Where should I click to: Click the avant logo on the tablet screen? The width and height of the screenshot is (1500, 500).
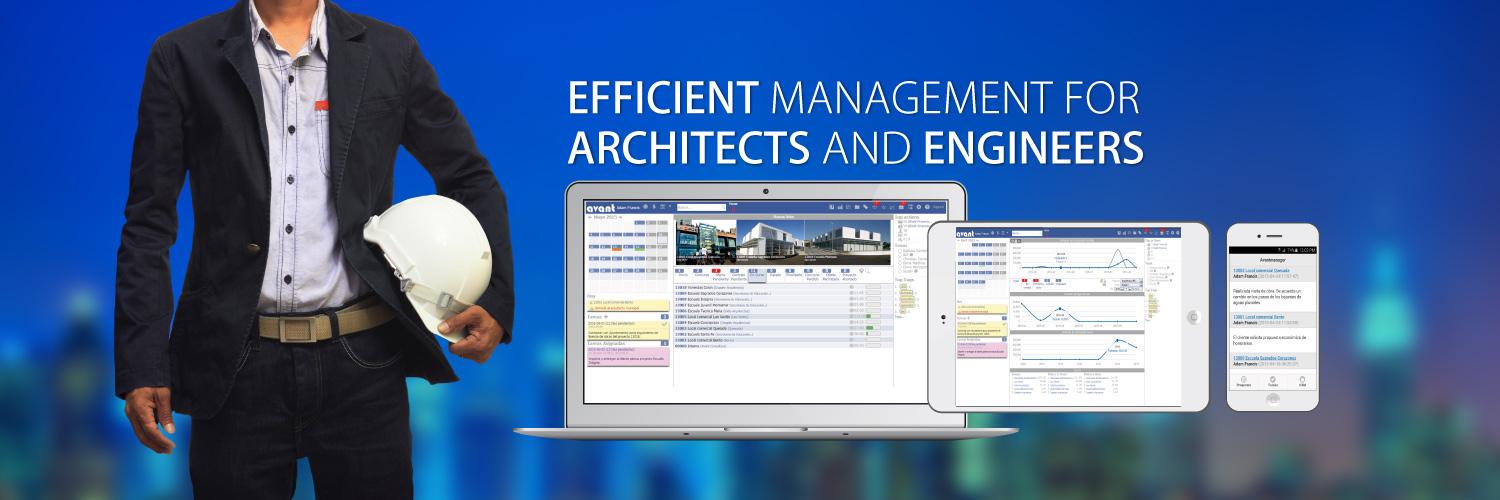tap(965, 234)
